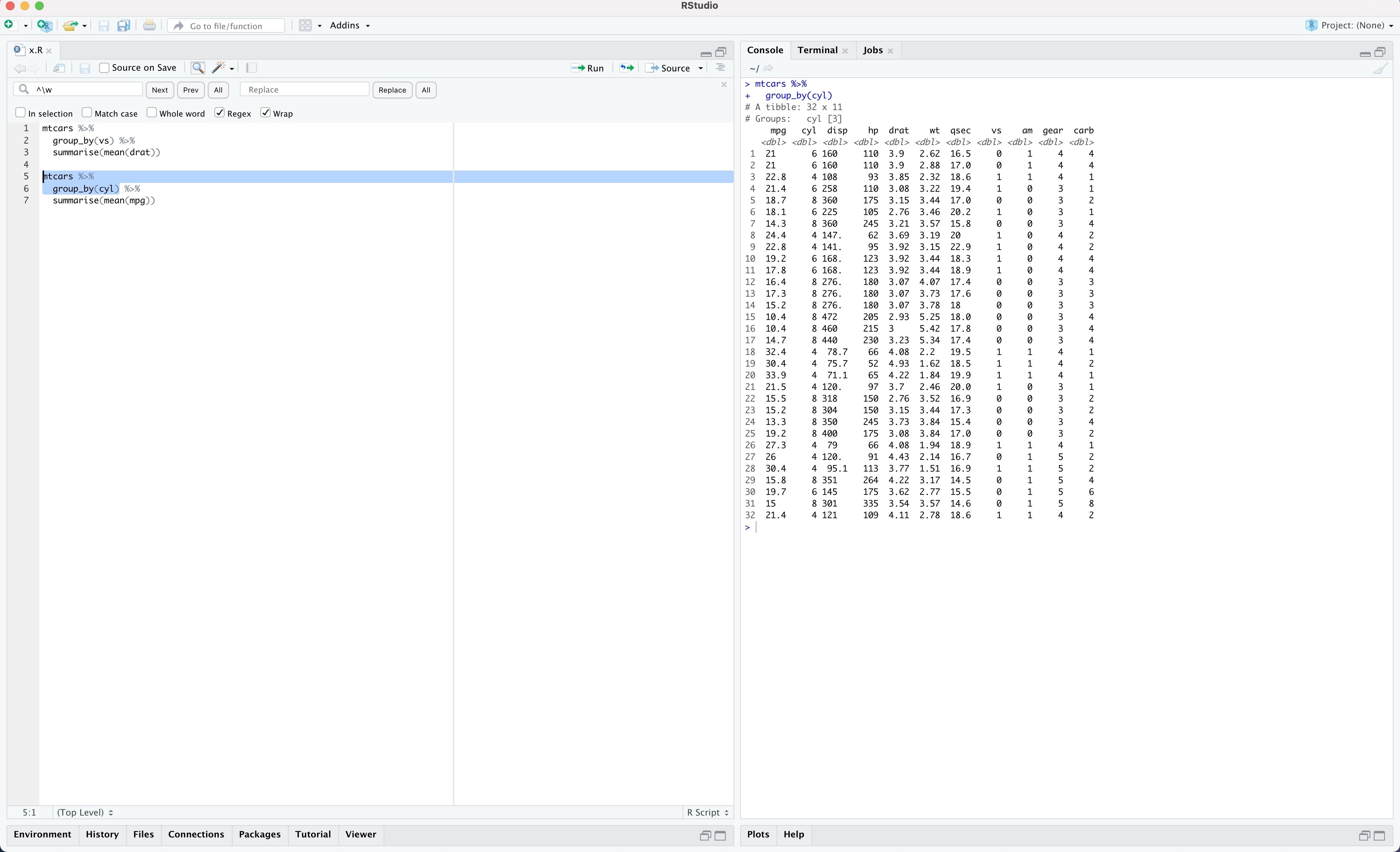The image size is (1400, 852).
Task: Go forward to next source location
Action: [x=35, y=68]
